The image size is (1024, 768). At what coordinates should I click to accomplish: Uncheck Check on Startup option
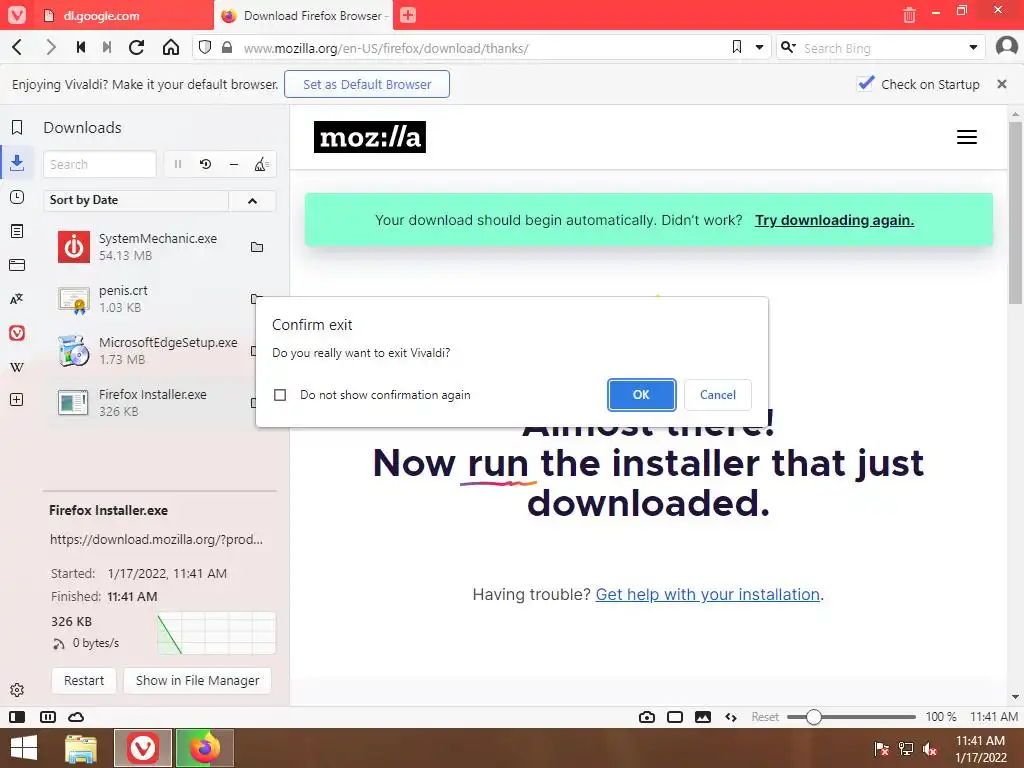point(866,84)
